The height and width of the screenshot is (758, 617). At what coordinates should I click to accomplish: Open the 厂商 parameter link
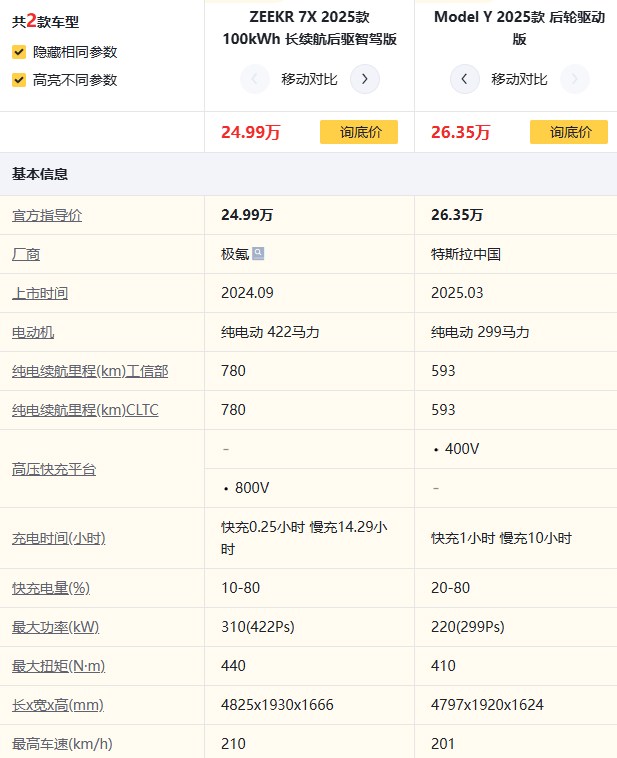[26, 254]
